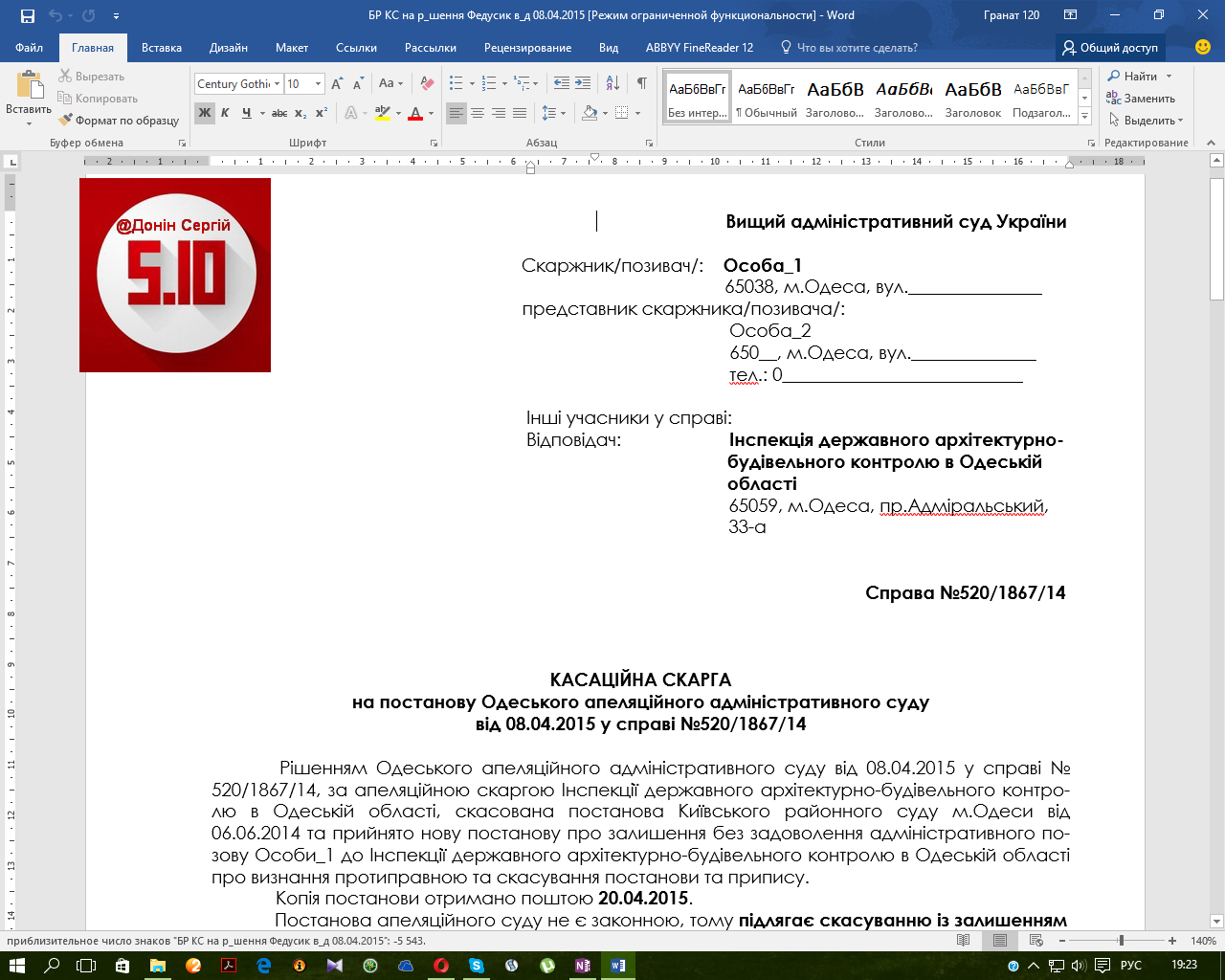
Task: Open the change case (Аа) dropdown
Action: pos(391,84)
